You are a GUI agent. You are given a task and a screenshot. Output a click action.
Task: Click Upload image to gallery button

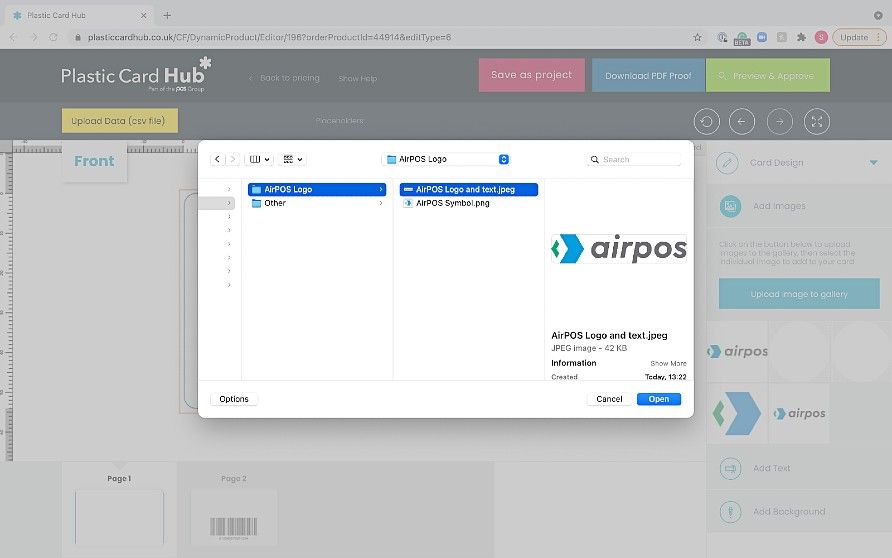pos(799,294)
